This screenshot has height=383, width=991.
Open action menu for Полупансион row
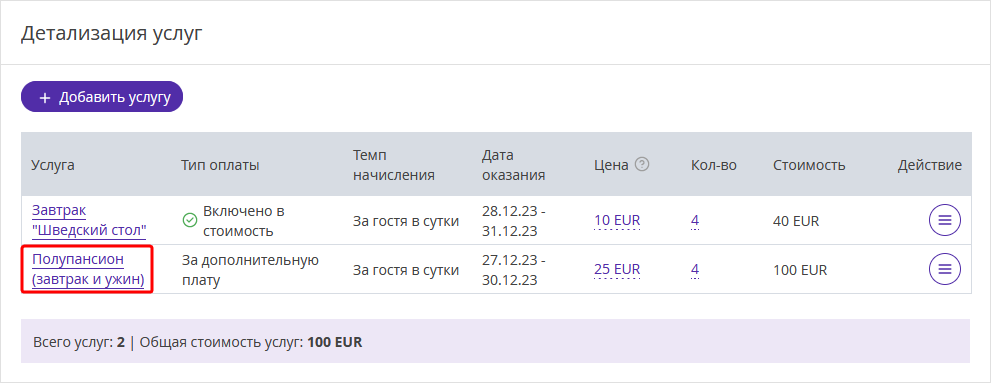[x=944, y=269]
